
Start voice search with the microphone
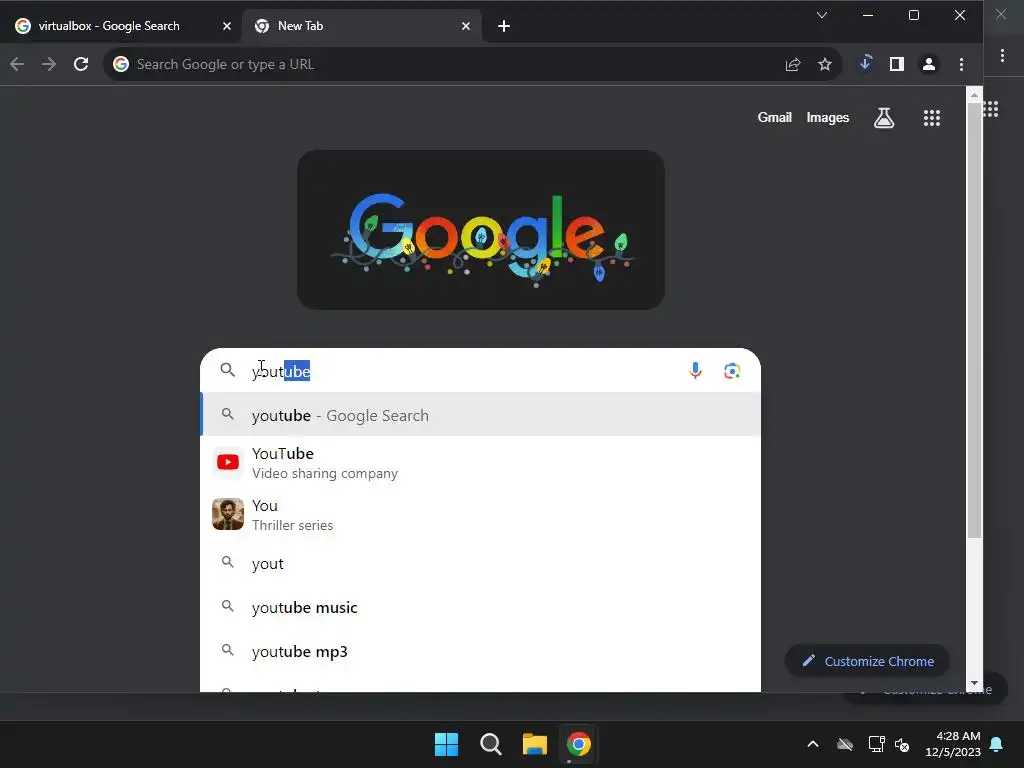click(x=696, y=371)
